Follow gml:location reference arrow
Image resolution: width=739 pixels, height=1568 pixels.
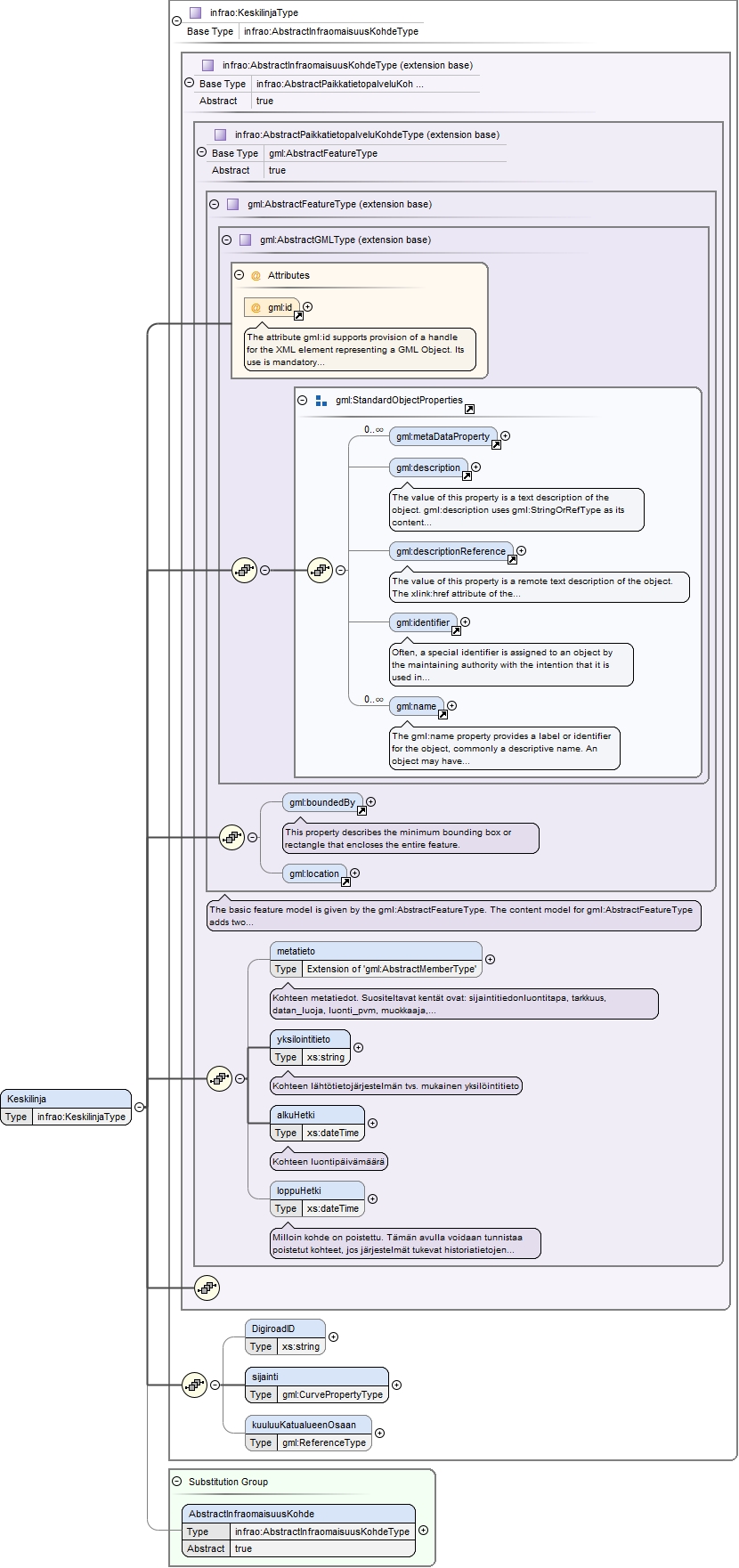pyautogui.click(x=345, y=881)
